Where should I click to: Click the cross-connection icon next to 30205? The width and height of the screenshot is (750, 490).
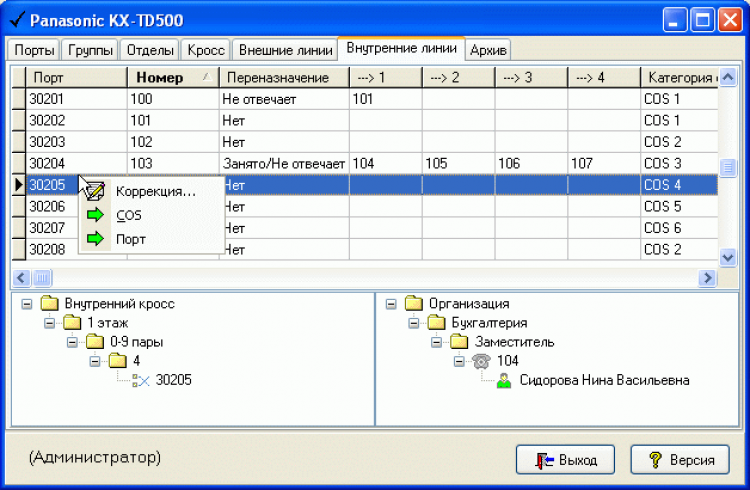point(141,380)
